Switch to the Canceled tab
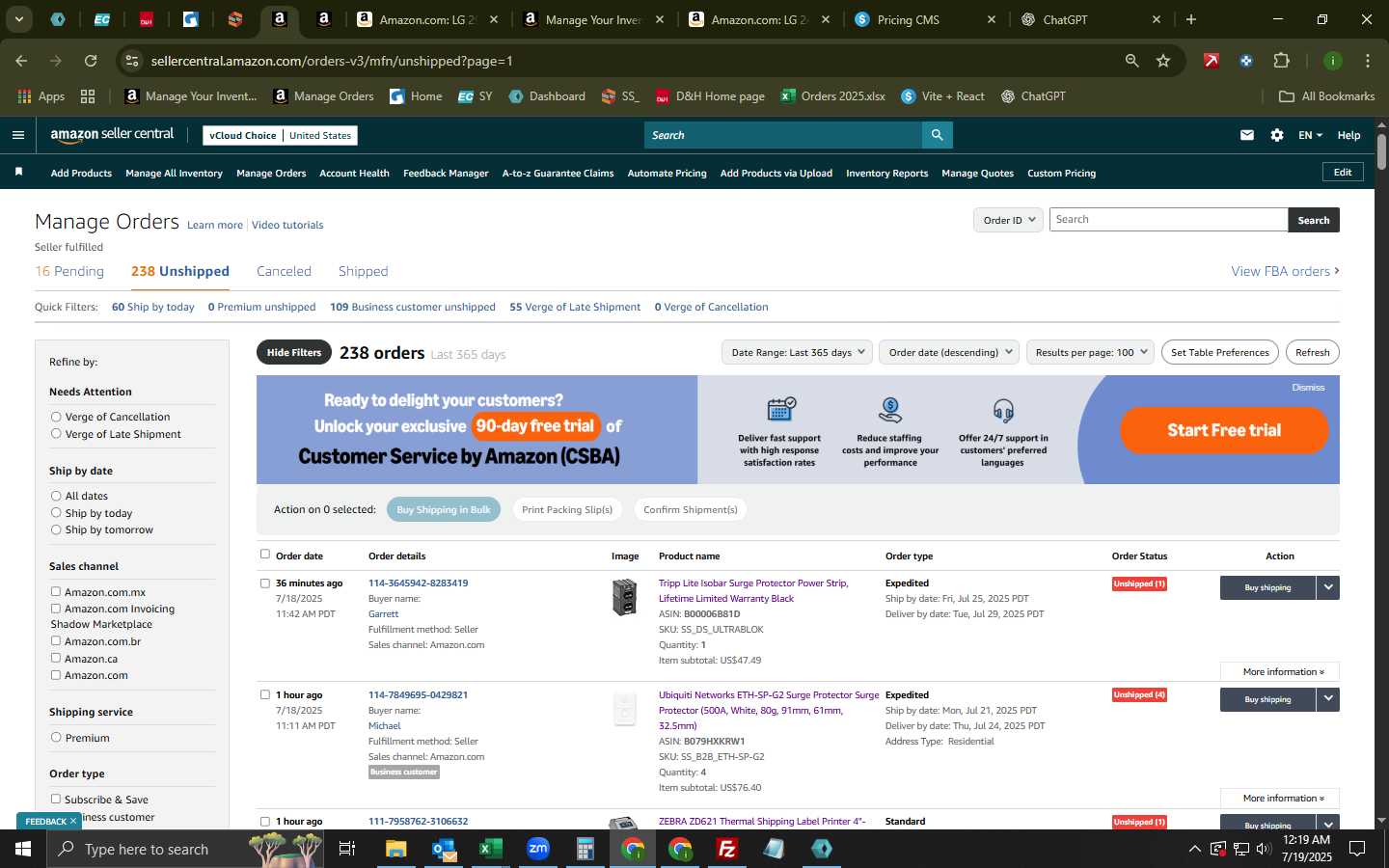This screenshot has width=1389, height=868. pos(284,271)
